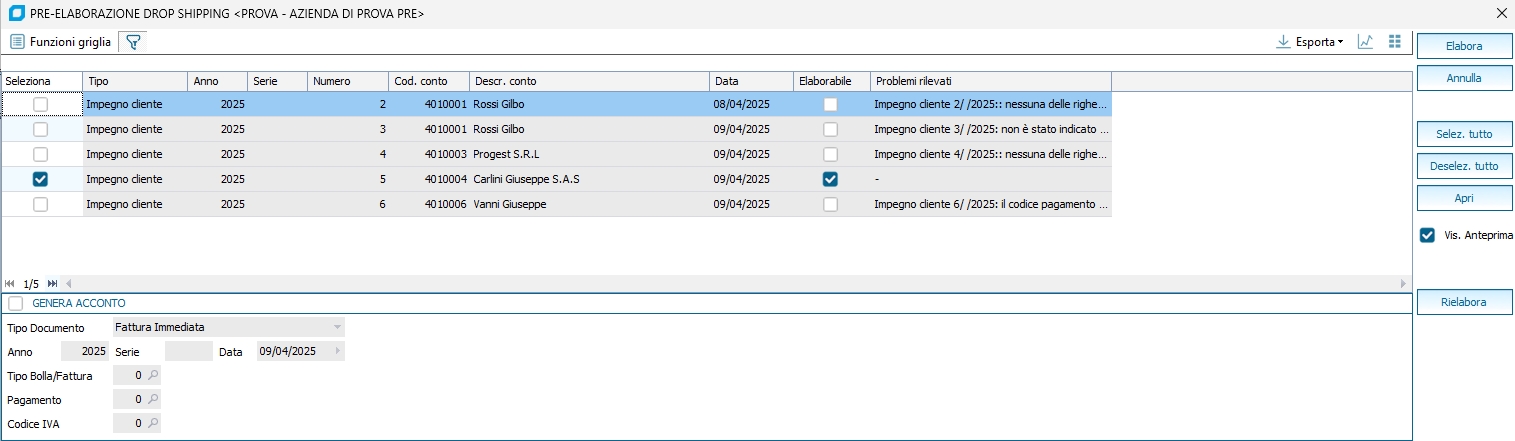Click Selez. tutto button

point(1464,134)
